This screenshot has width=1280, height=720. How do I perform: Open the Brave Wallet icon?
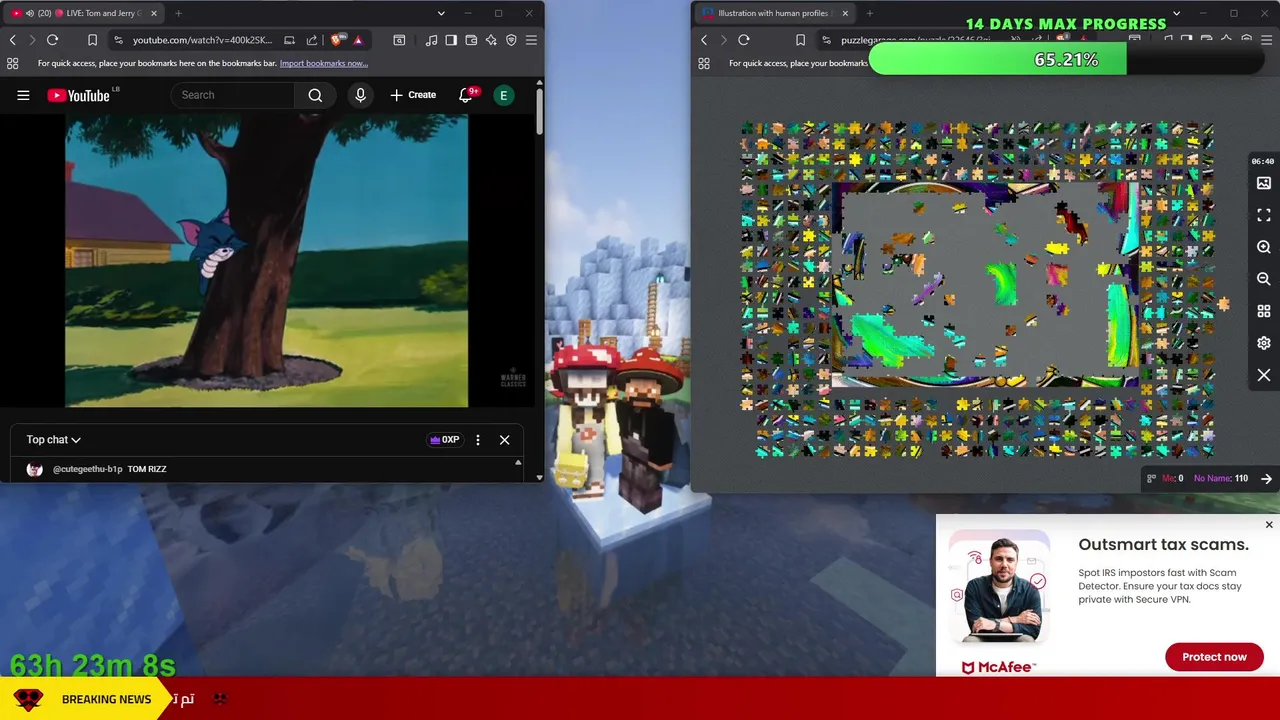[x=471, y=40]
